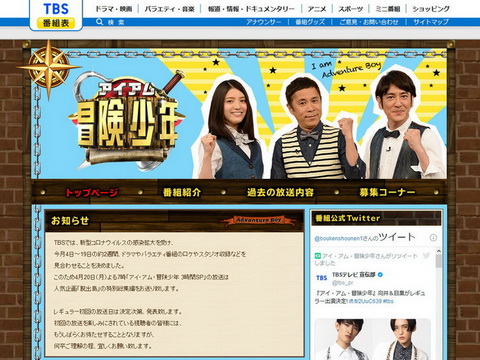Screen dimensions: 480x360
Task: Open the ドラマ・映画 menu
Action: pyautogui.click(x=114, y=9)
